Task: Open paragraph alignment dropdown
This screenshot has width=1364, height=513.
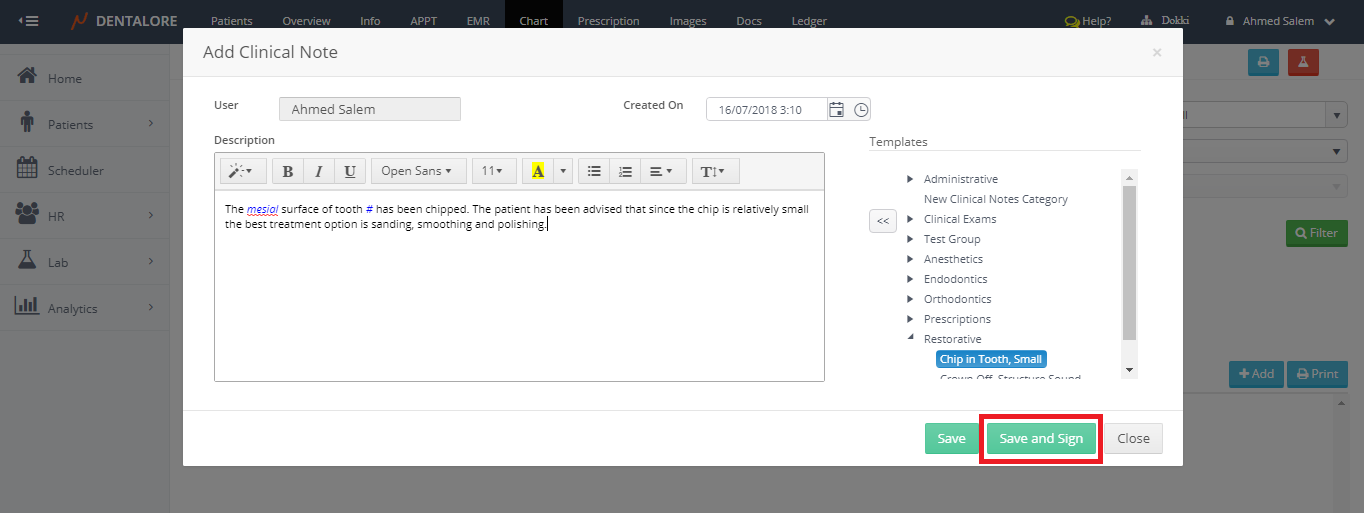Action: [x=661, y=171]
